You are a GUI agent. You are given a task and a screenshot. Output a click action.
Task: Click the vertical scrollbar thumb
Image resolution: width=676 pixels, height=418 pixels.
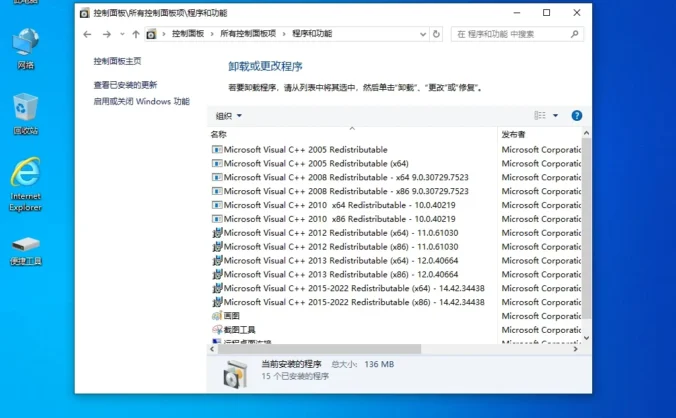(586, 229)
